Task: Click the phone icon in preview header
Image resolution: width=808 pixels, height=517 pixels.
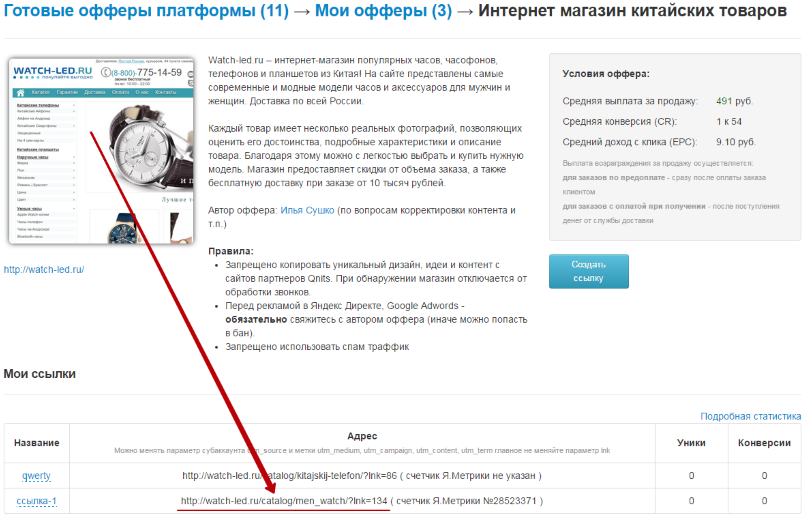Action: (106, 73)
